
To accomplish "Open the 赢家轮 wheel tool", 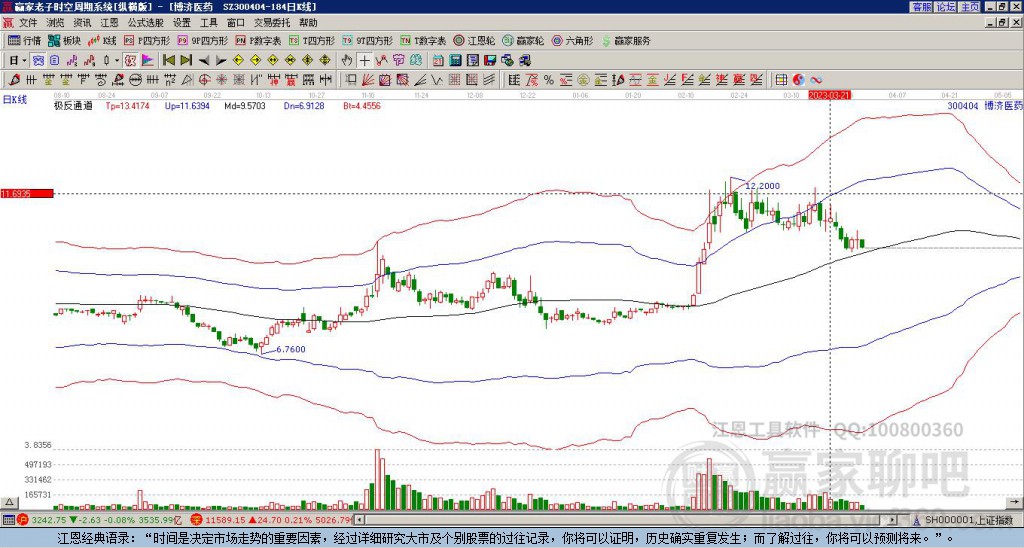I will pyautogui.click(x=523, y=40).
